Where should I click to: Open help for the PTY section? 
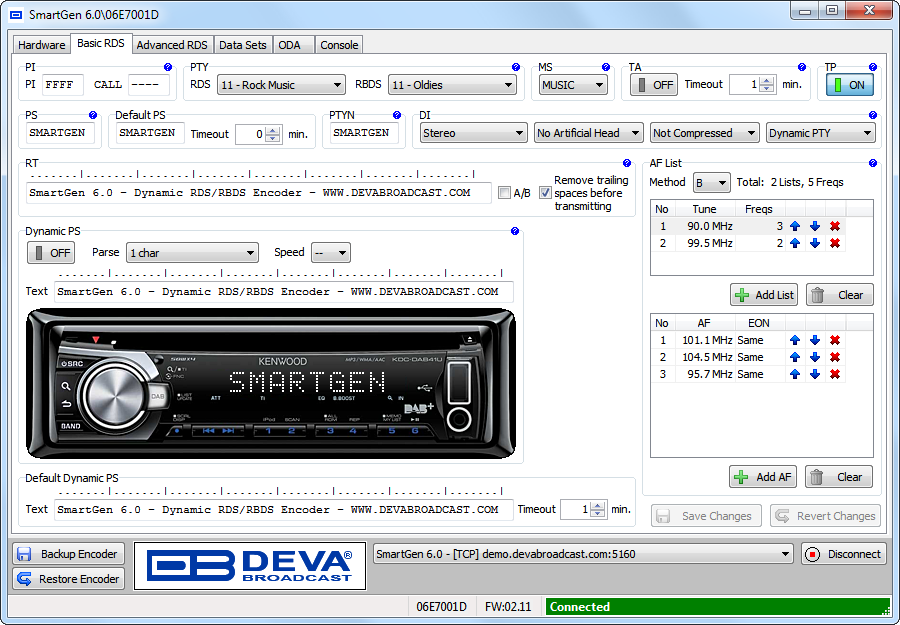tap(515, 67)
